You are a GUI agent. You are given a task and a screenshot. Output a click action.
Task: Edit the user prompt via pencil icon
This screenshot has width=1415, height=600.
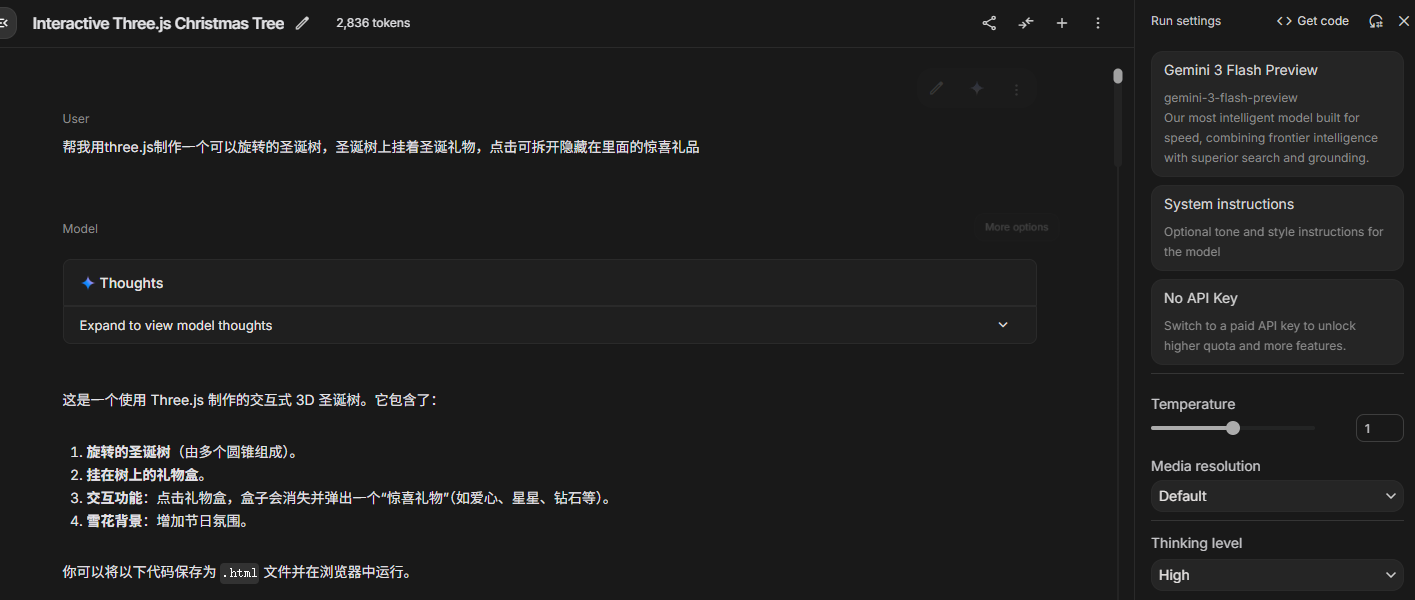(x=936, y=89)
